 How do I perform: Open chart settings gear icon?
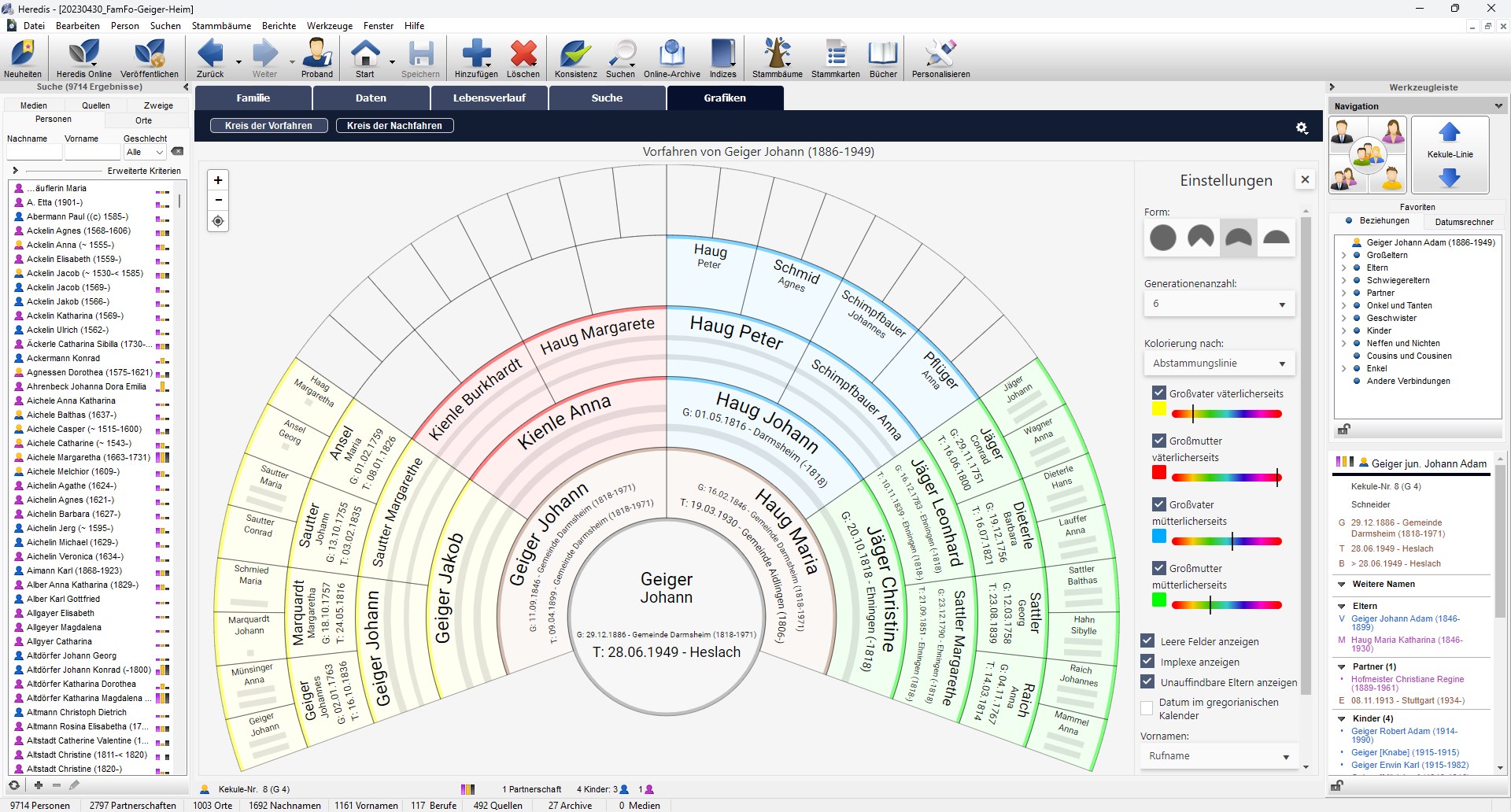pos(1302,127)
